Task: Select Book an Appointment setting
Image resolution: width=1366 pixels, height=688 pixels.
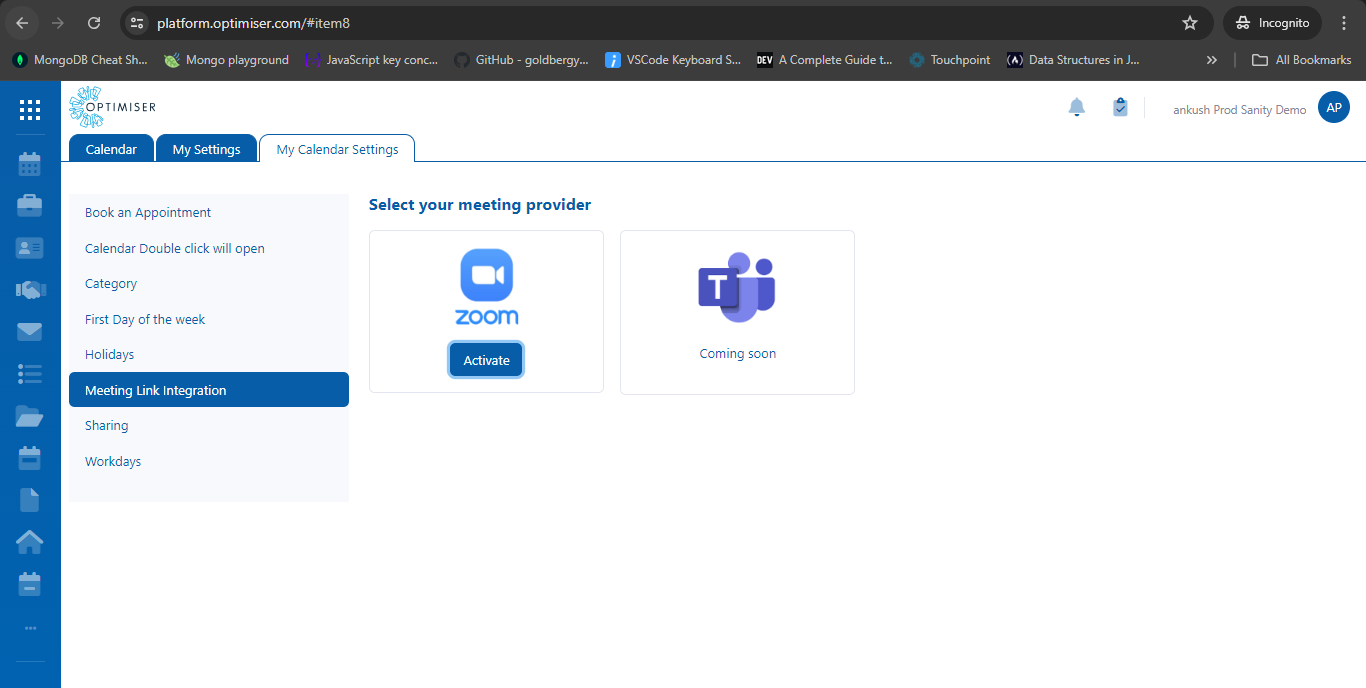Action: pyautogui.click(x=148, y=212)
